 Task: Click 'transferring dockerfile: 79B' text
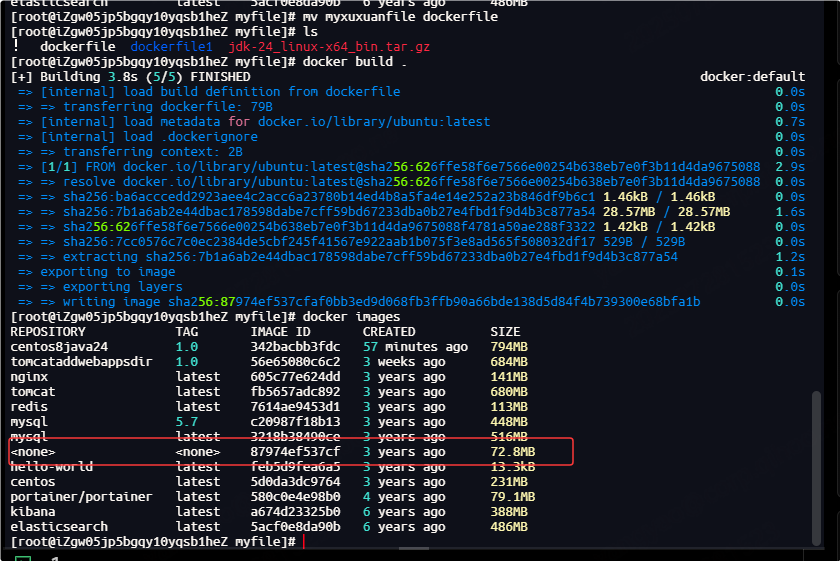point(168,107)
